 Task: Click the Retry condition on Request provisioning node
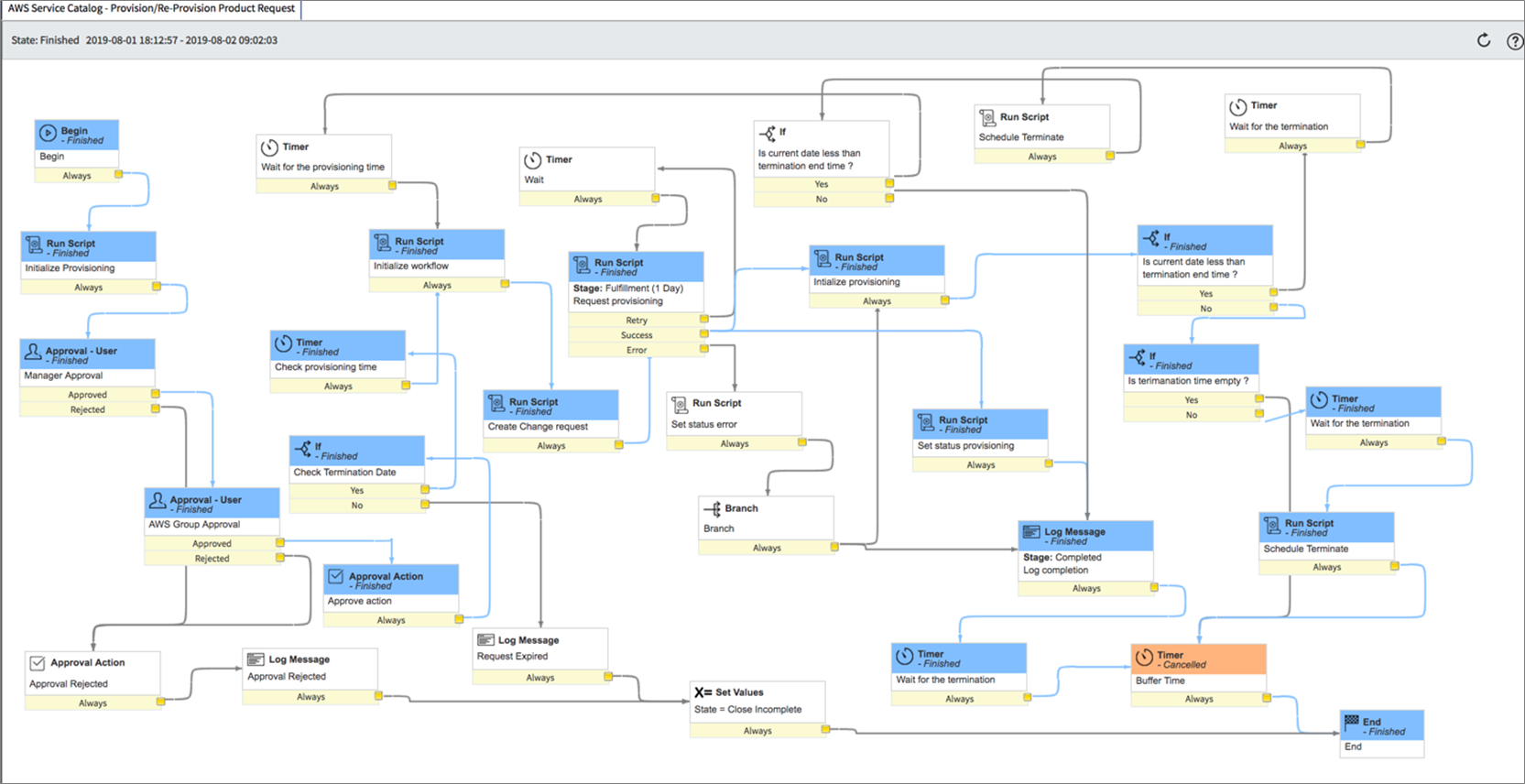pos(637,321)
